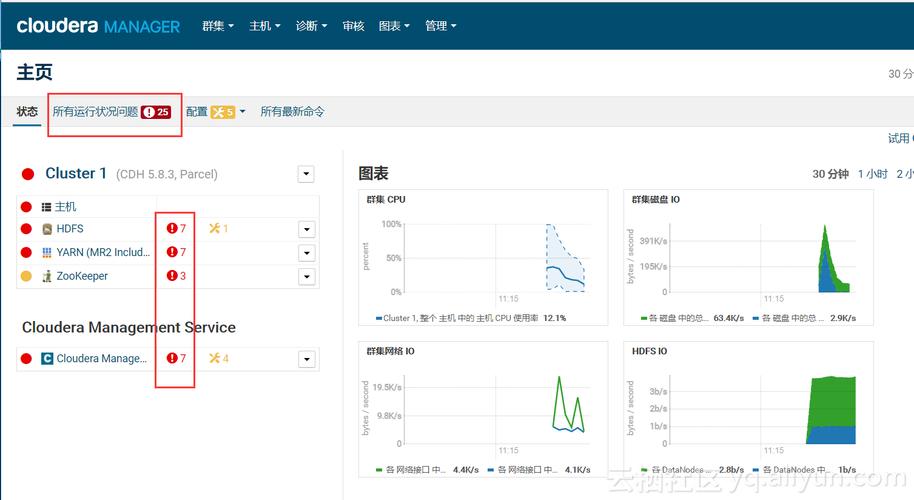Open 所有最新命令 tab
The image size is (914, 500).
pyautogui.click(x=292, y=111)
